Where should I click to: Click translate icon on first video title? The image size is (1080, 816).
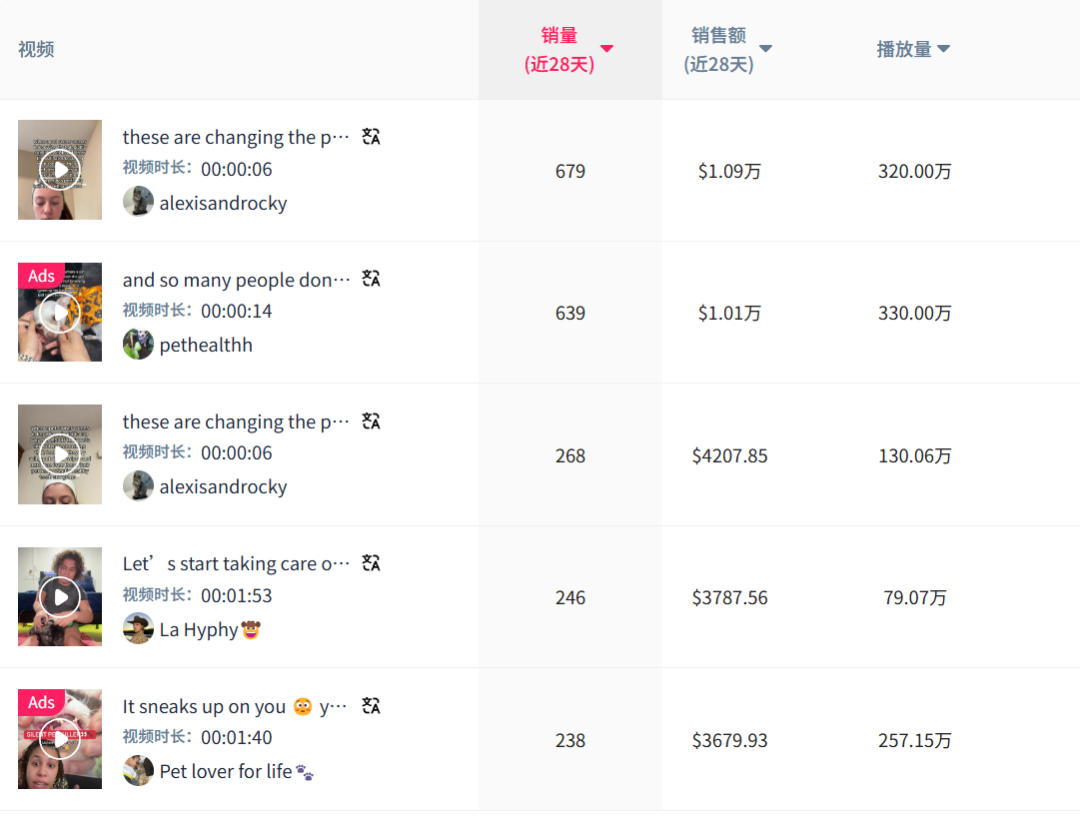[371, 137]
